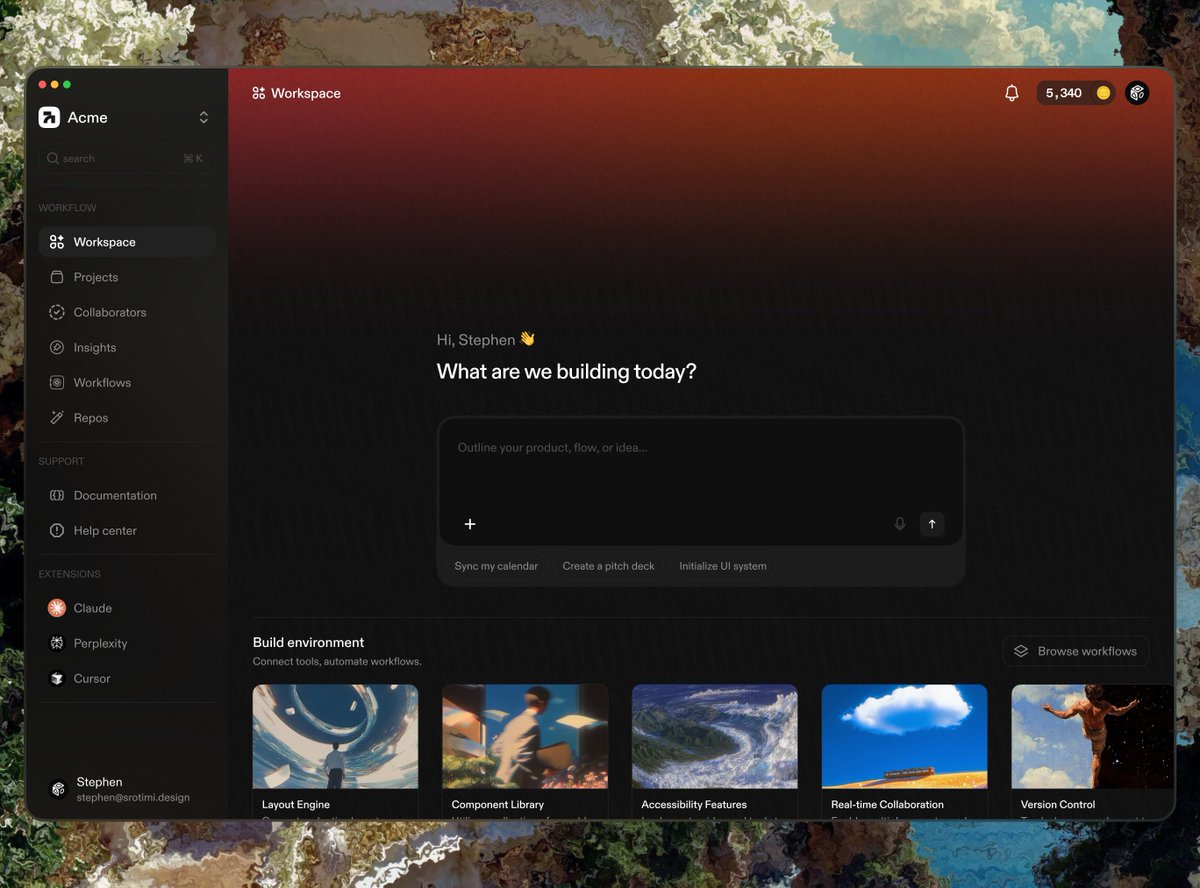Click the 'Accessibility Features' card title
This screenshot has width=1200, height=888.
(x=694, y=804)
